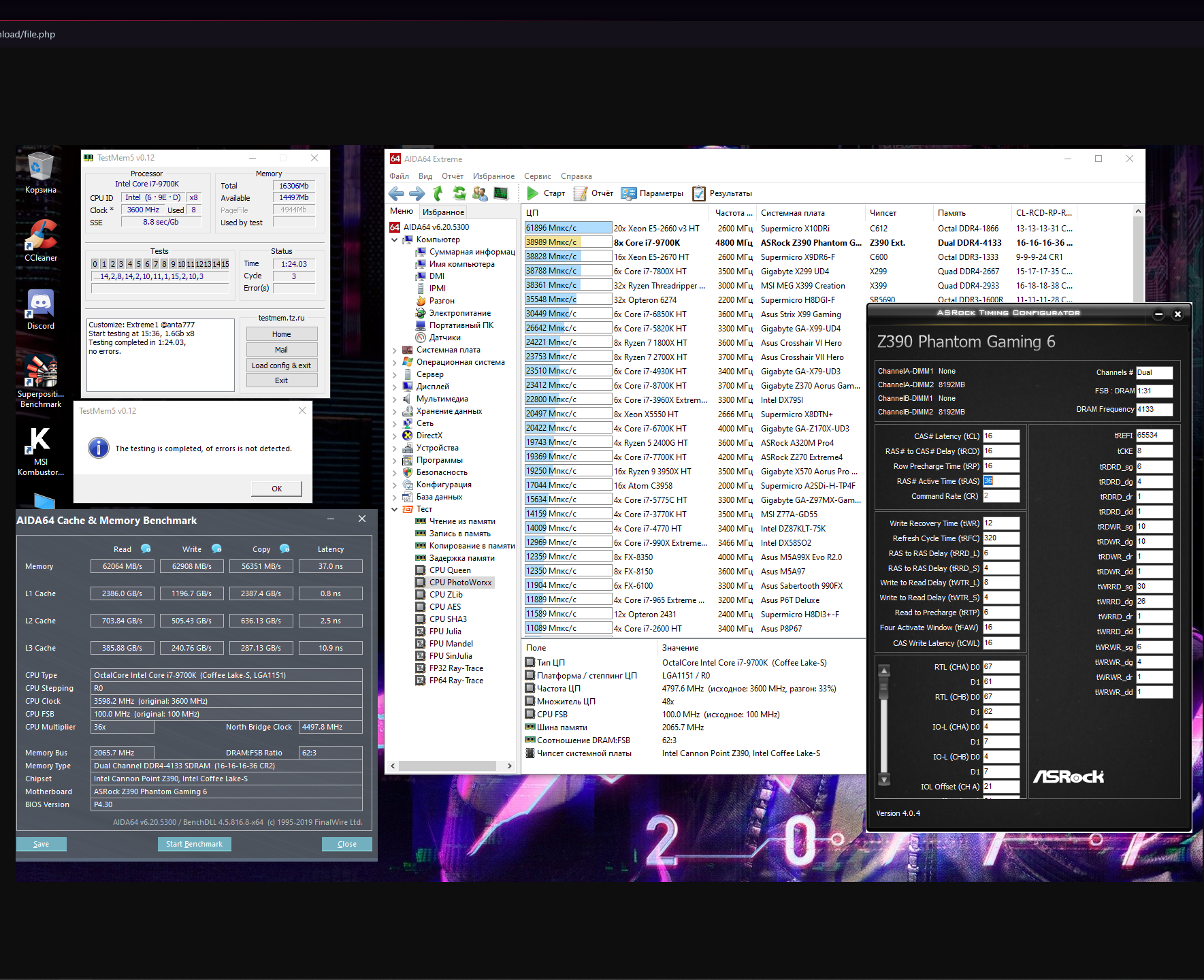Screen dimensions: 1204x980
Task: Open Параметры from the AIDA64 toolbar
Action: pos(652,194)
